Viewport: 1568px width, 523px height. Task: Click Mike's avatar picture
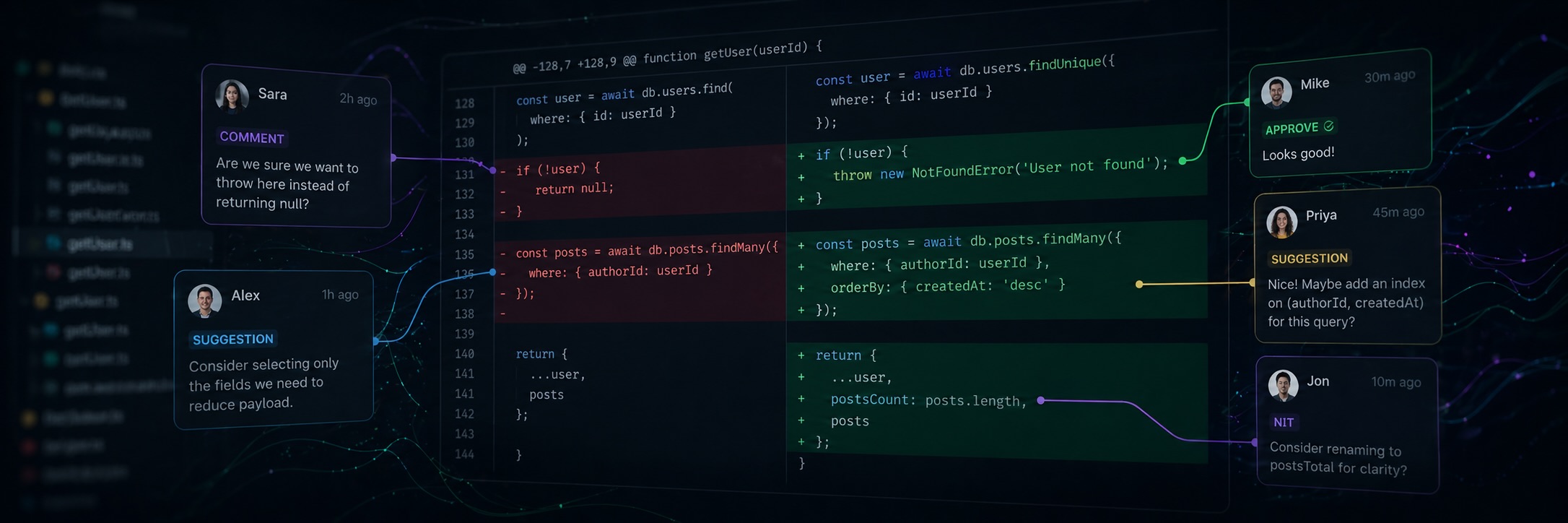1276,92
